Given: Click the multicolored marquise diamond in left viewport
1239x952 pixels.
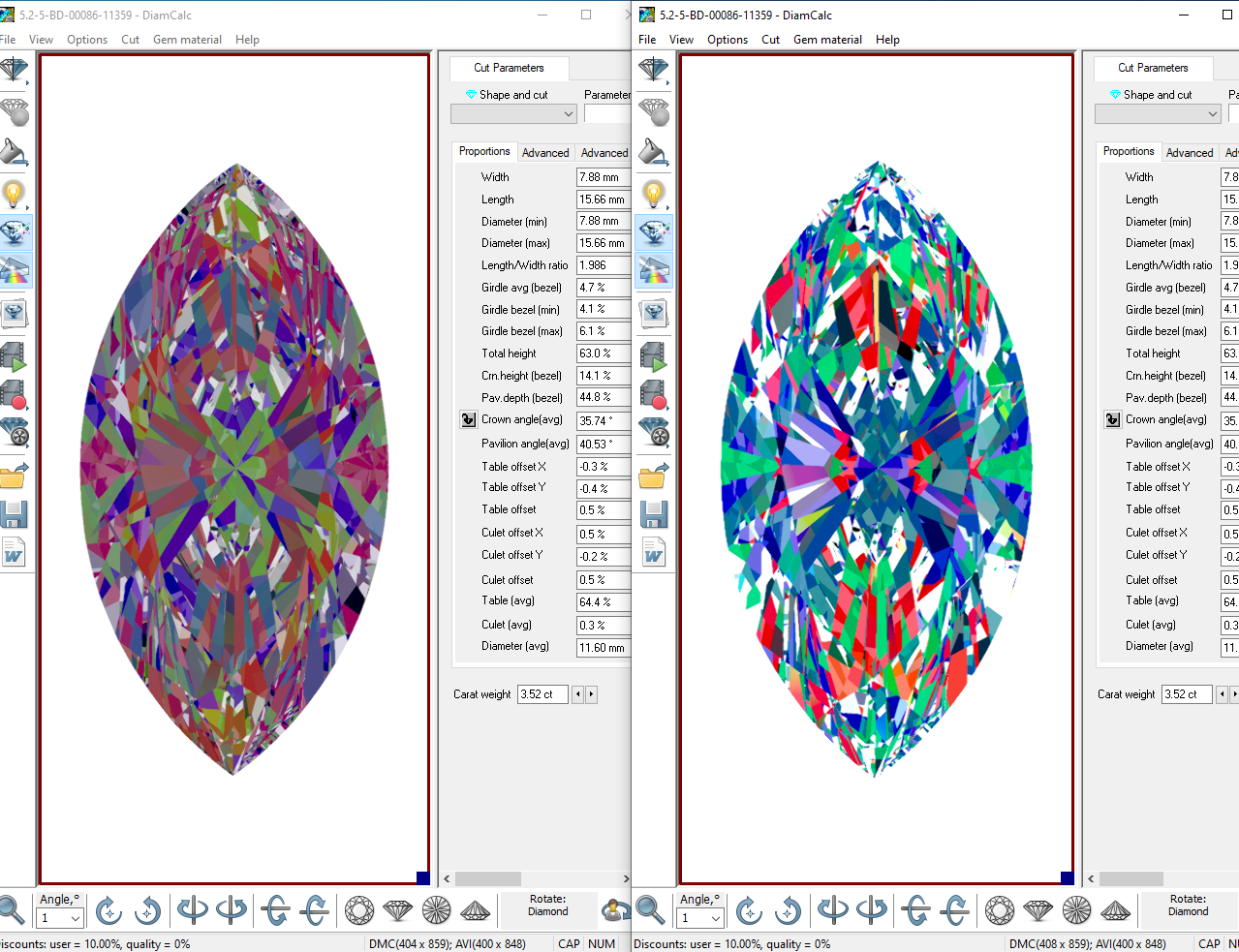Looking at the screenshot, I should click(234, 469).
